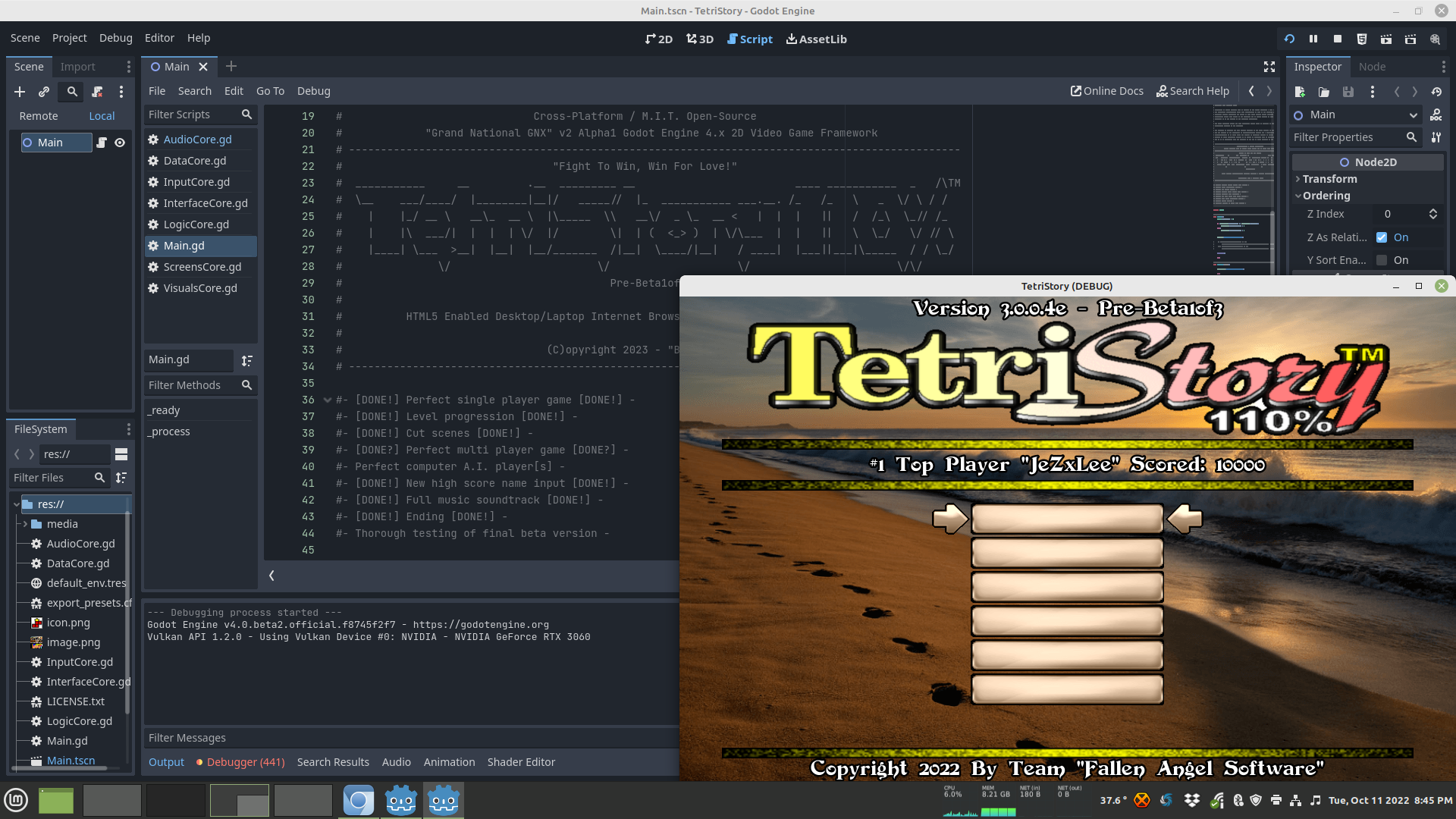Toggle the distraction-free mode icon
The image size is (1456, 819).
1269,67
